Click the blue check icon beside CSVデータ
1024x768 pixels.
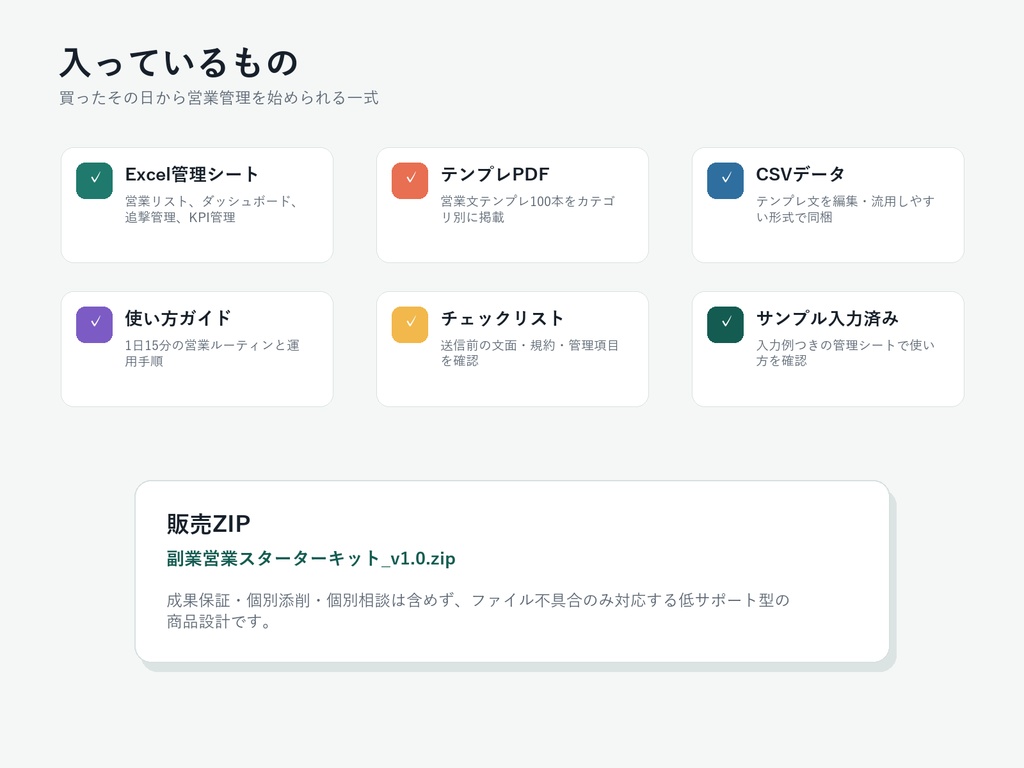725,180
